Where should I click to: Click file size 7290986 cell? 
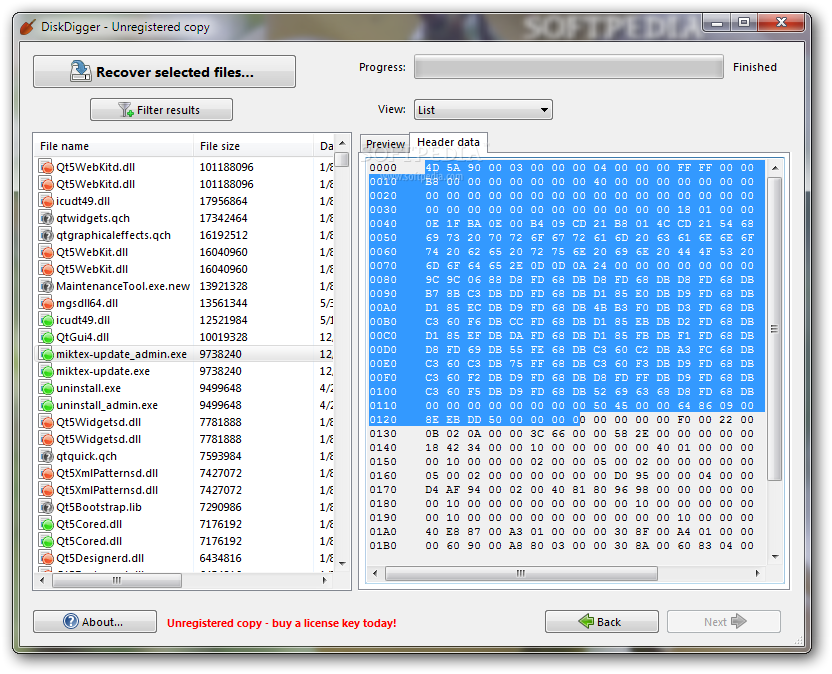coord(220,507)
